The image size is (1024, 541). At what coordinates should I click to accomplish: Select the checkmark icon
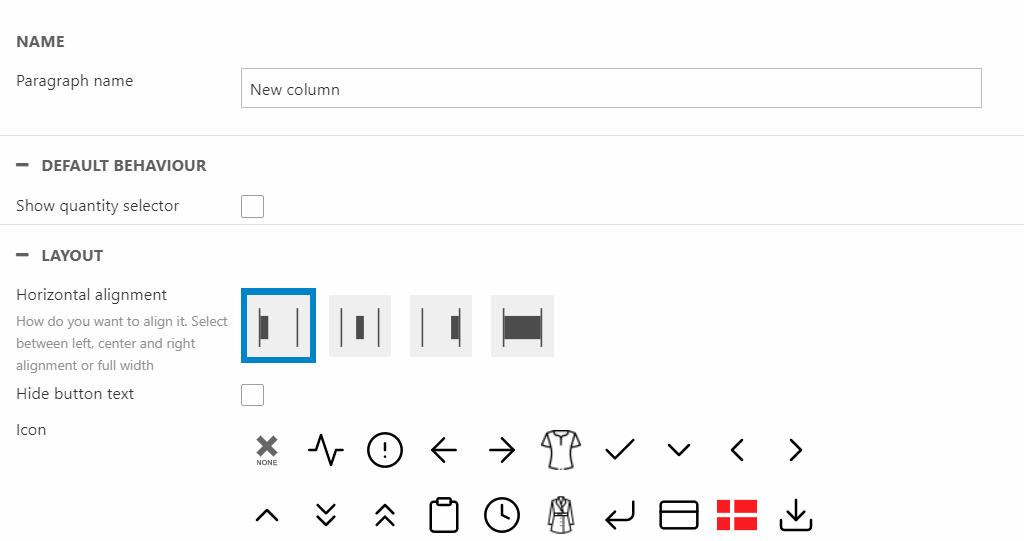click(x=620, y=450)
